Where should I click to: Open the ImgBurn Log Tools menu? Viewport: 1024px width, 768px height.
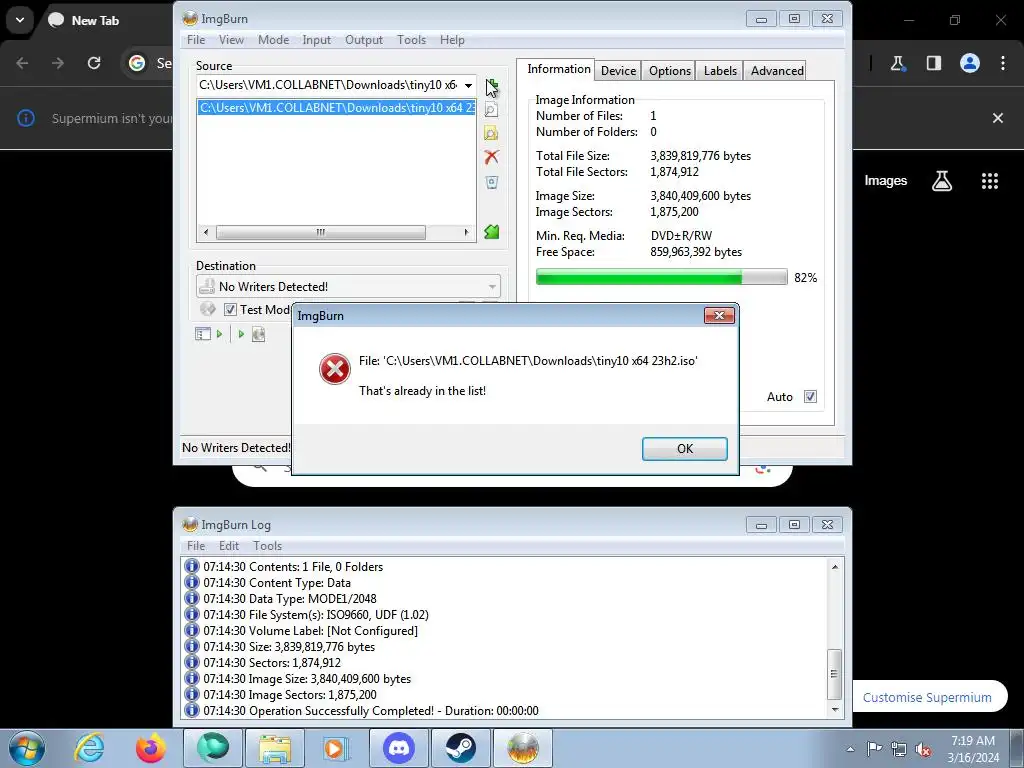click(x=268, y=546)
